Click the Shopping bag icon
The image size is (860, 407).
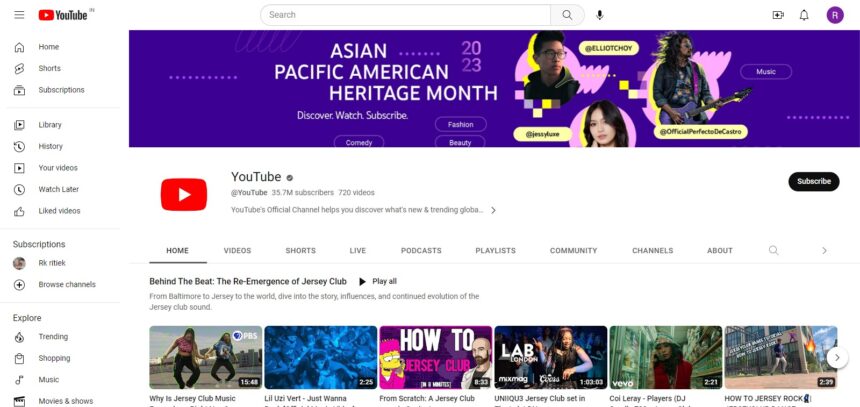tap(19, 358)
